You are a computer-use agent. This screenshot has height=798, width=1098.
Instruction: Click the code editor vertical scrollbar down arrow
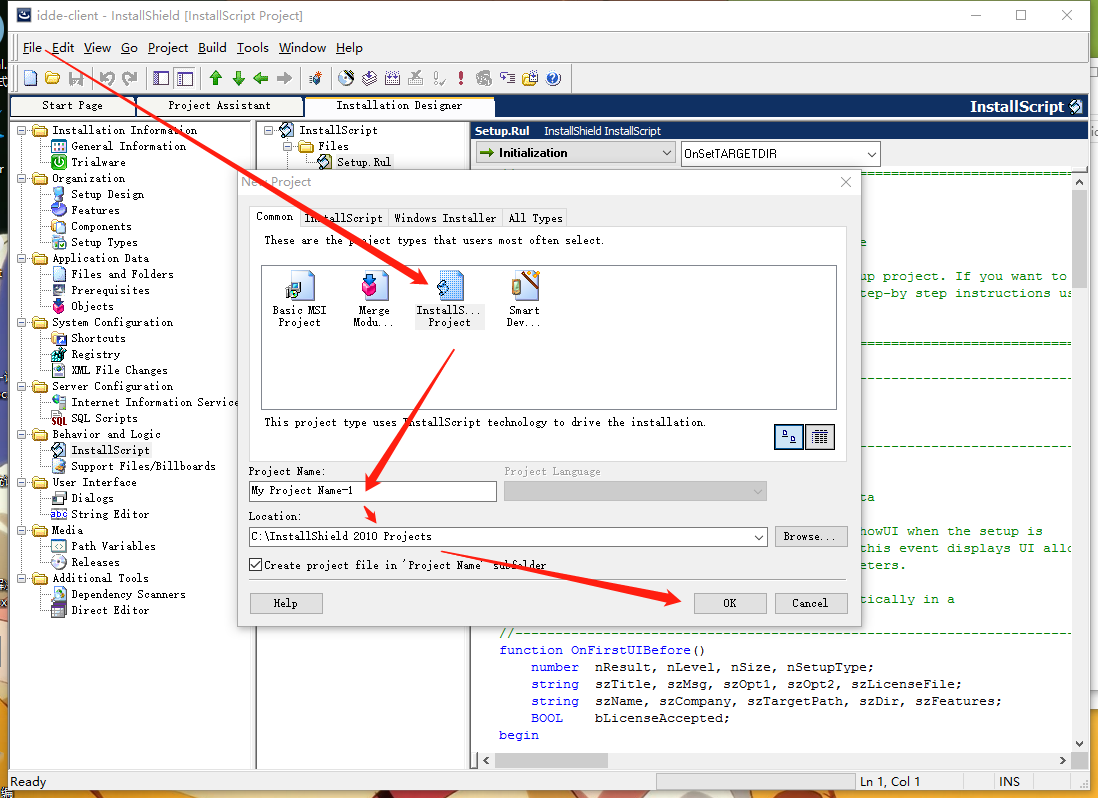(1079, 744)
